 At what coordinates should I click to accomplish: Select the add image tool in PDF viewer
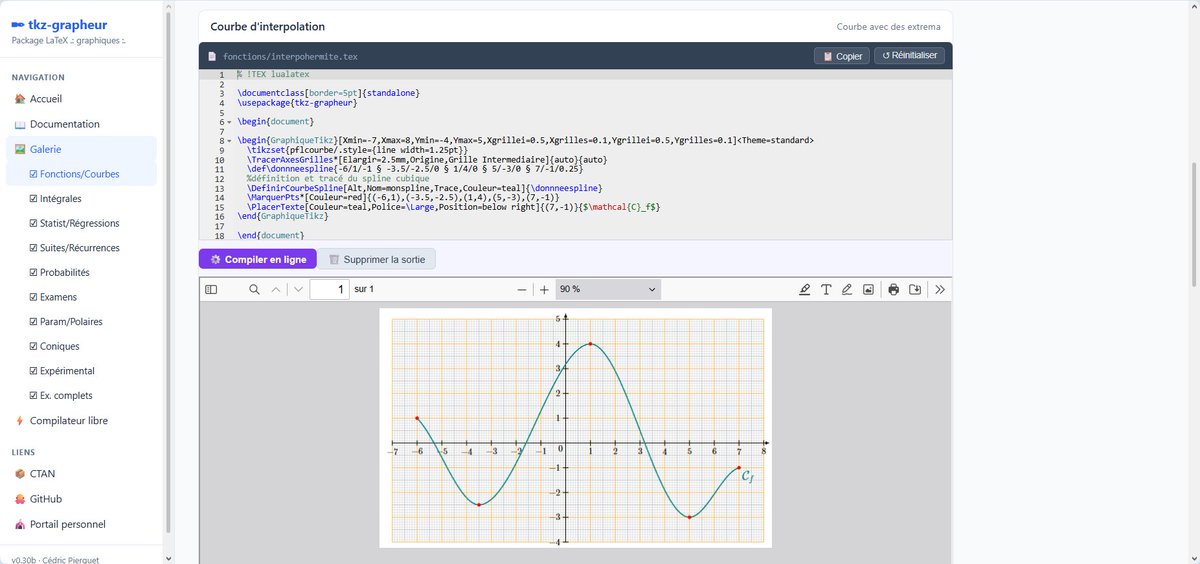tap(868, 289)
